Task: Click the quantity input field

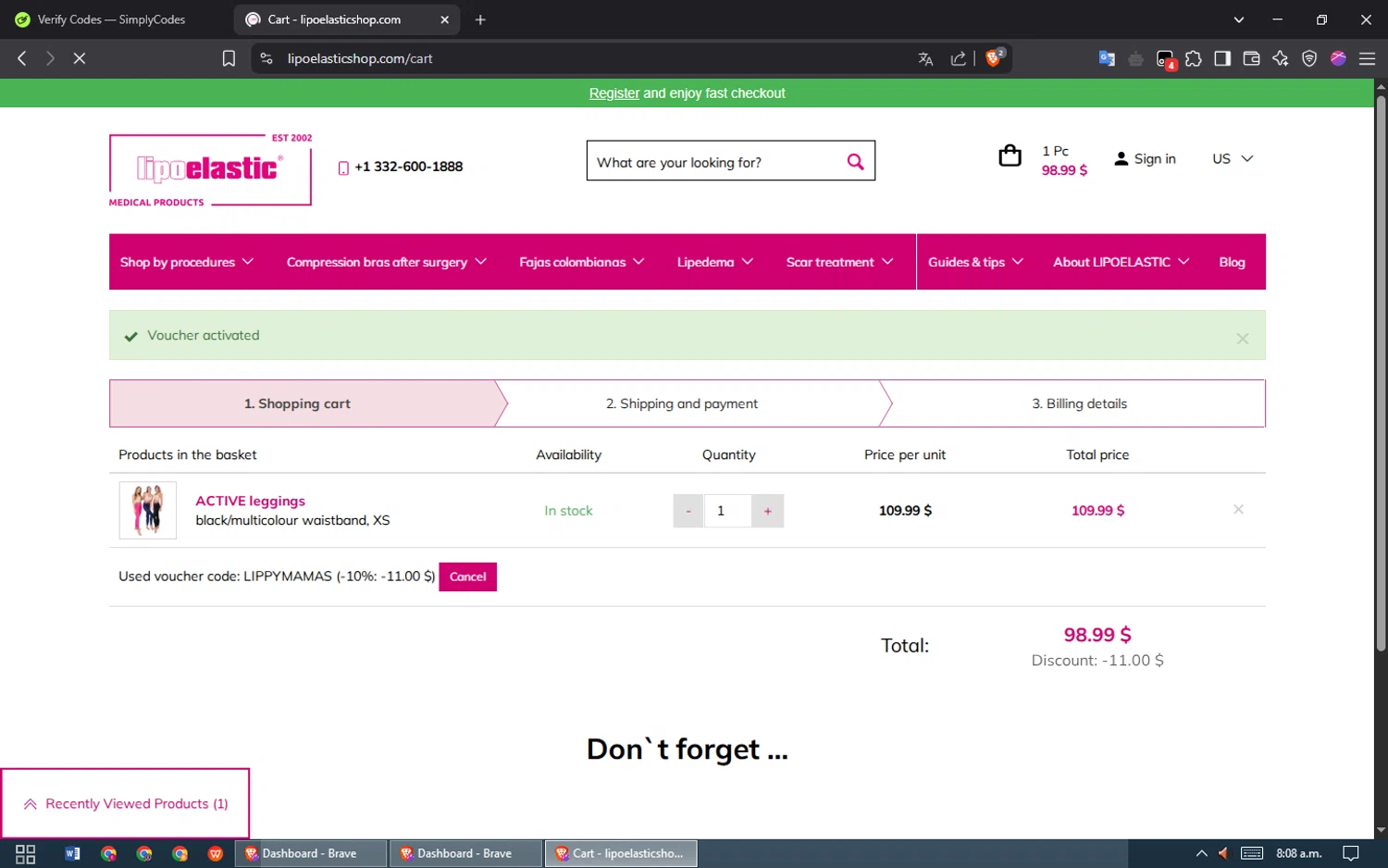Action: [x=727, y=511]
